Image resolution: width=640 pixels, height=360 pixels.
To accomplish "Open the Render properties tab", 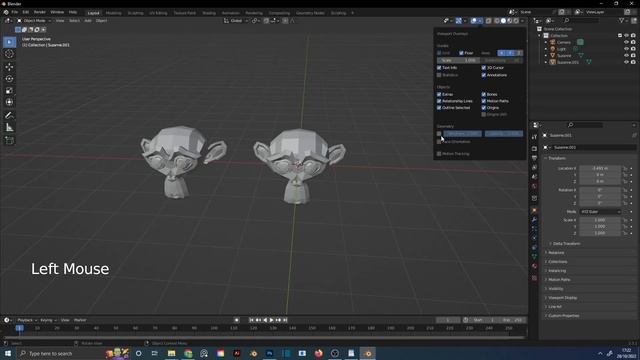I will coord(534,149).
